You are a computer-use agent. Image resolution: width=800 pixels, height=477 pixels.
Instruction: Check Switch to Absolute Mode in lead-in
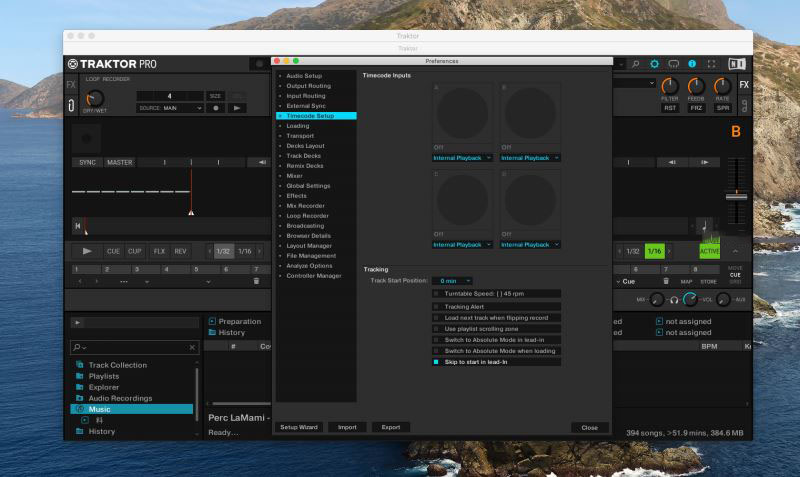(436, 340)
